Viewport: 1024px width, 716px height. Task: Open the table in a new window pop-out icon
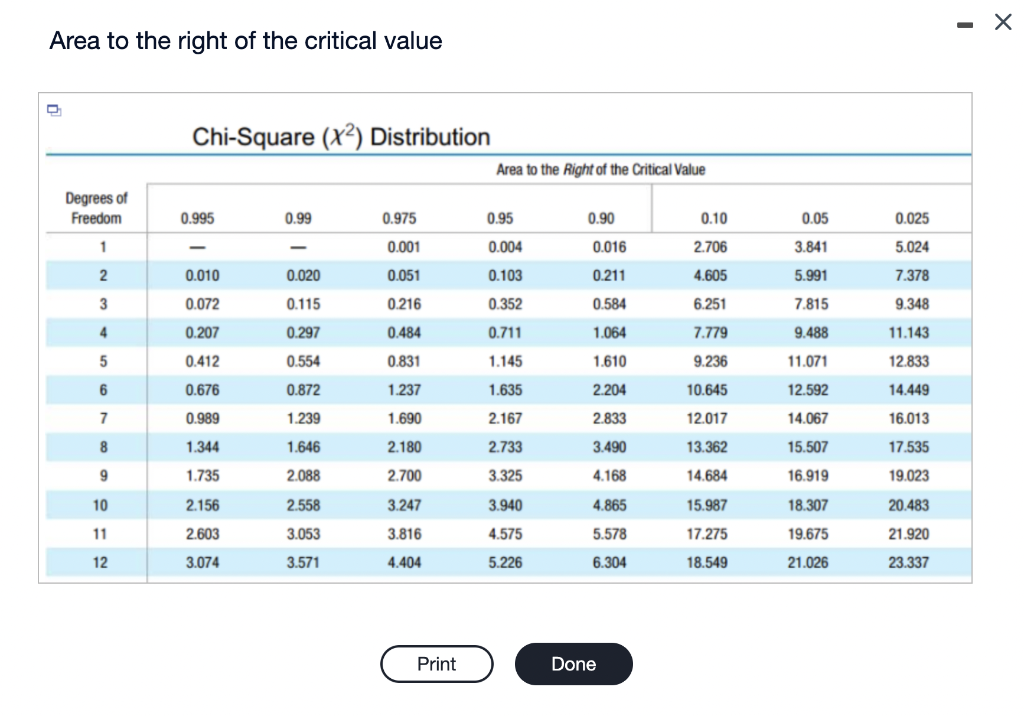click(x=53, y=110)
